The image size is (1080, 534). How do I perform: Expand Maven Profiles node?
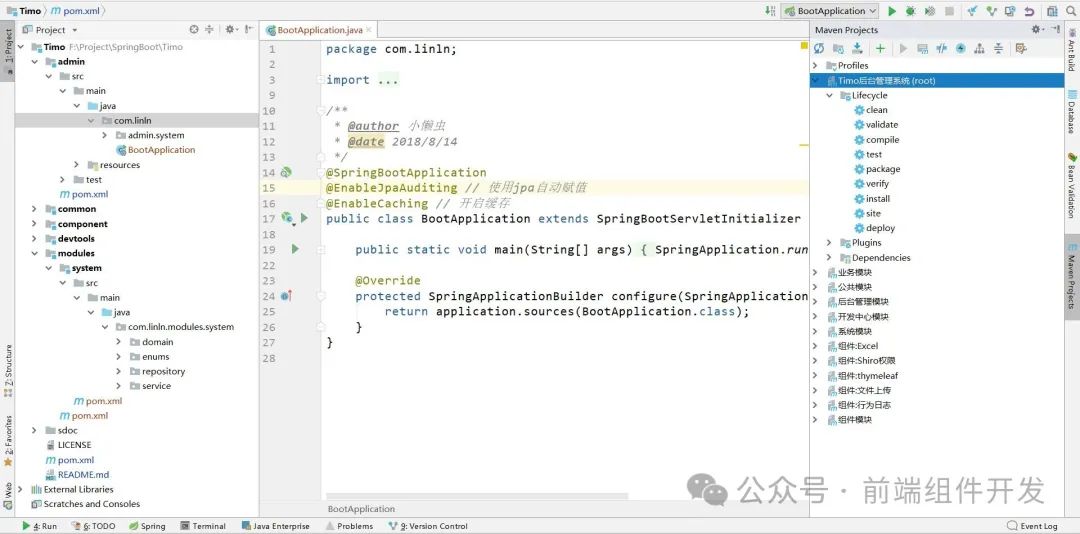[x=816, y=65]
